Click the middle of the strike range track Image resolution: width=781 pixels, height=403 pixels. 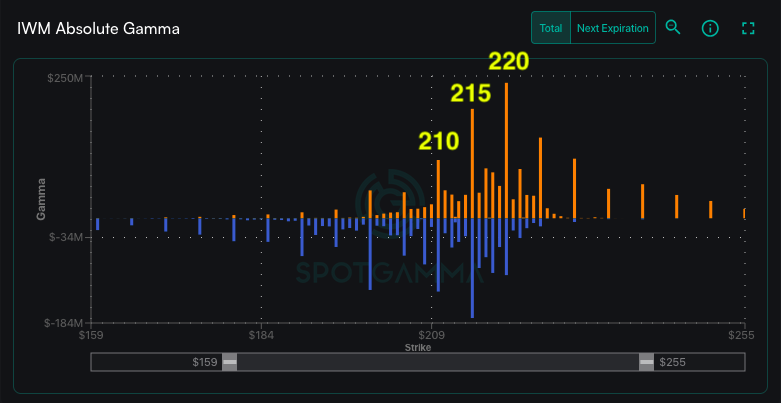[438, 362]
